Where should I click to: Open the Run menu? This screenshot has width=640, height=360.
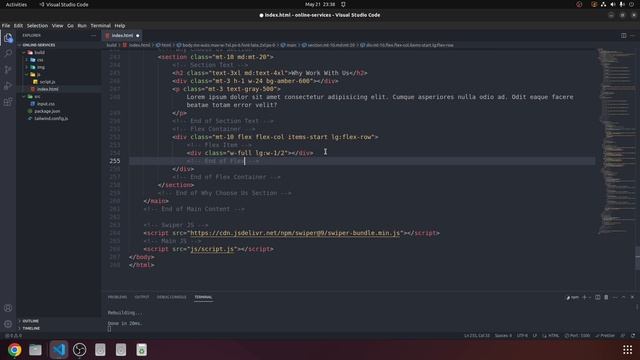(x=82, y=26)
